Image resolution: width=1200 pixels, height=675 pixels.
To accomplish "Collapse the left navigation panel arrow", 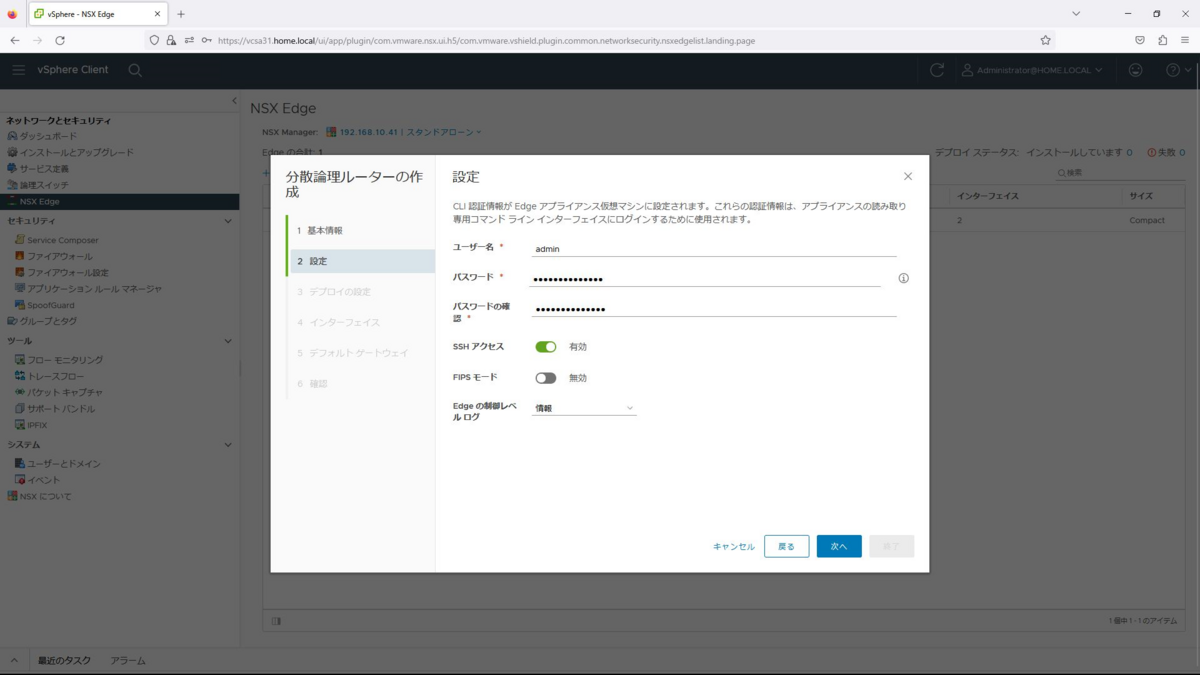I will 234,101.
